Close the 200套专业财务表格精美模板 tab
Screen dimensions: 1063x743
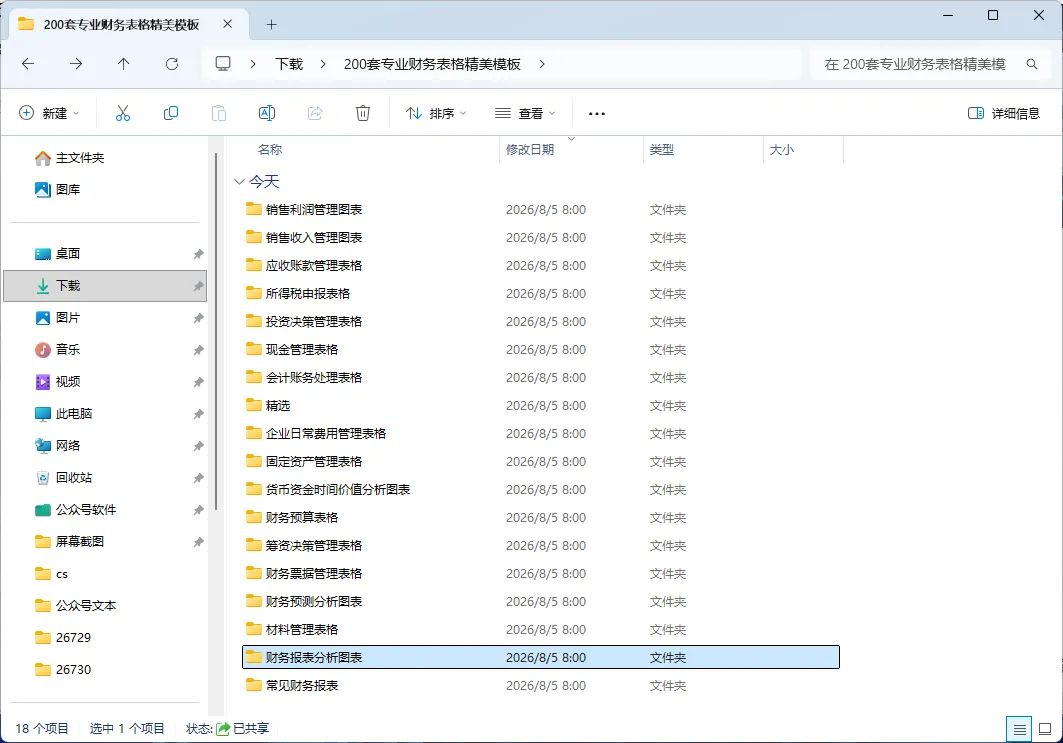tap(228, 24)
